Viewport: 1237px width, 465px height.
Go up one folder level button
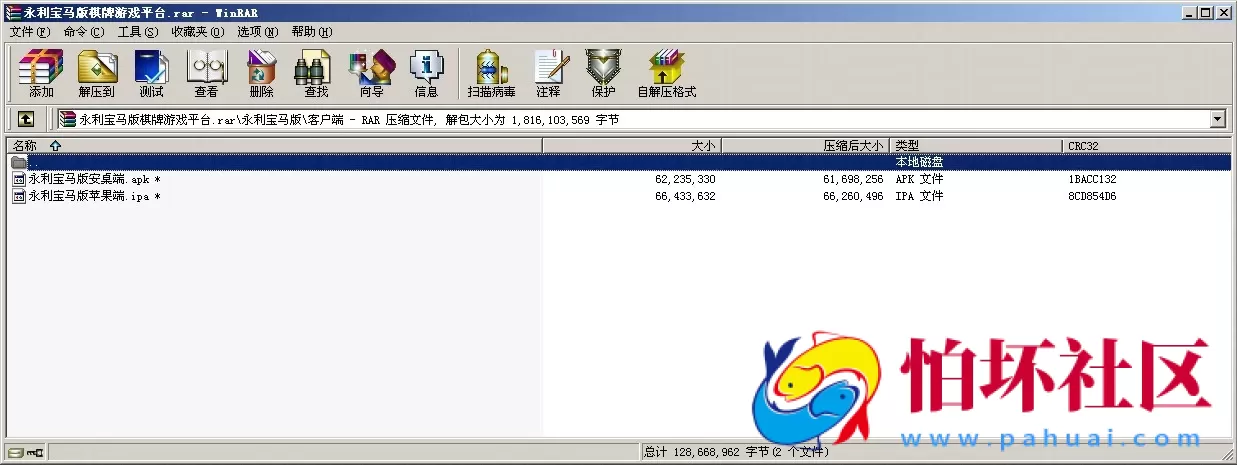(26, 119)
